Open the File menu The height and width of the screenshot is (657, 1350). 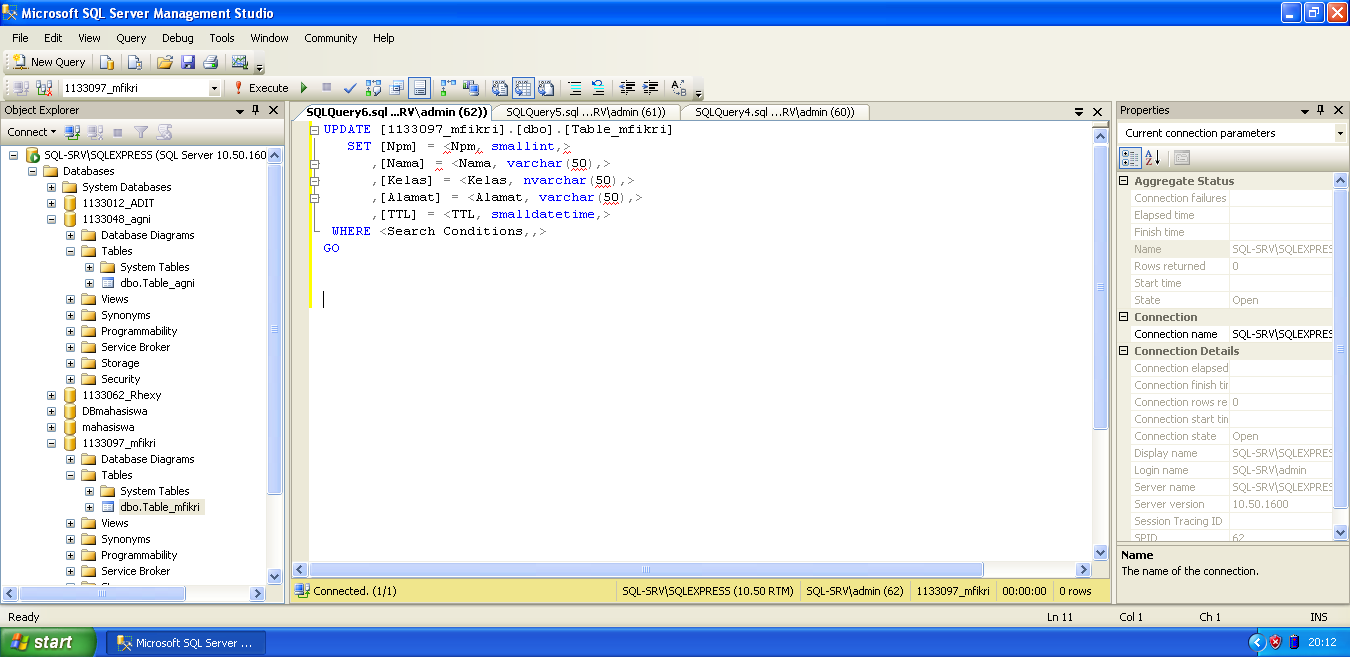20,38
